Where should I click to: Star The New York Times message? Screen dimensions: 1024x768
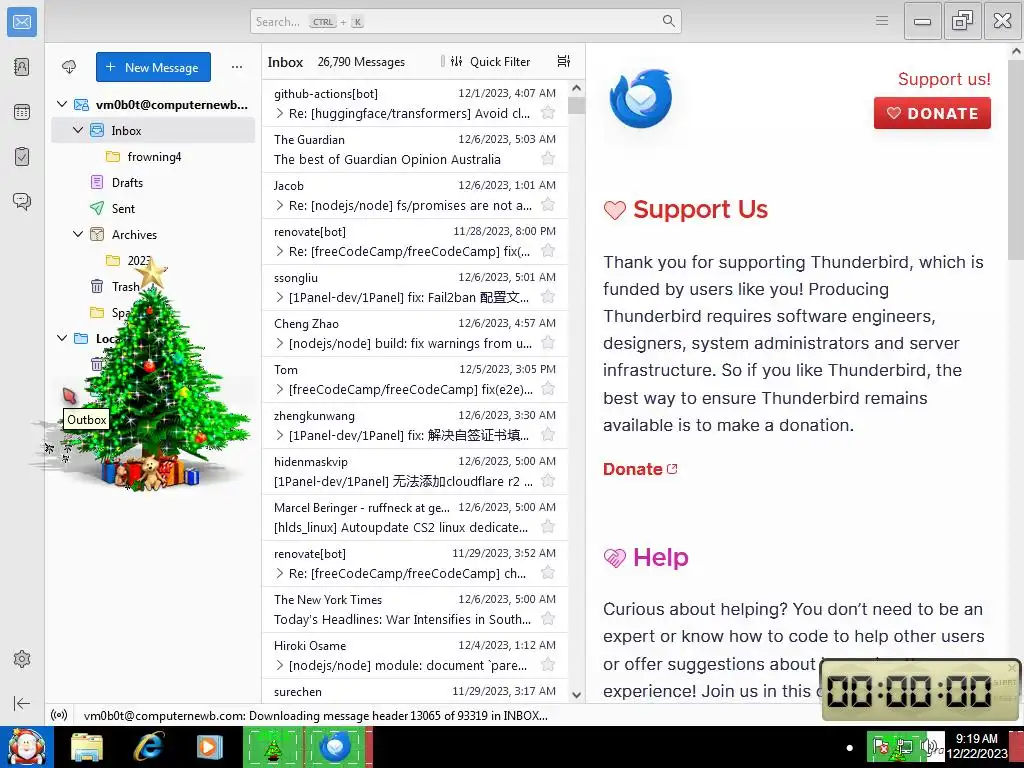[548, 619]
